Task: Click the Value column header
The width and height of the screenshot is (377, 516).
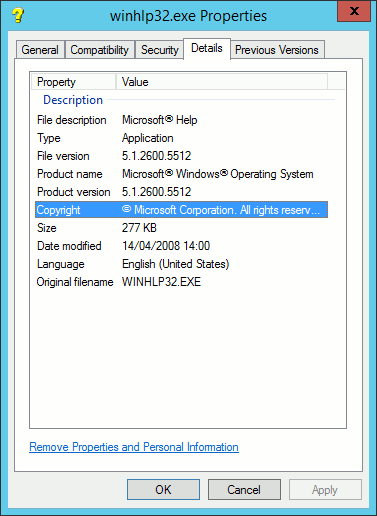Action: pos(222,82)
